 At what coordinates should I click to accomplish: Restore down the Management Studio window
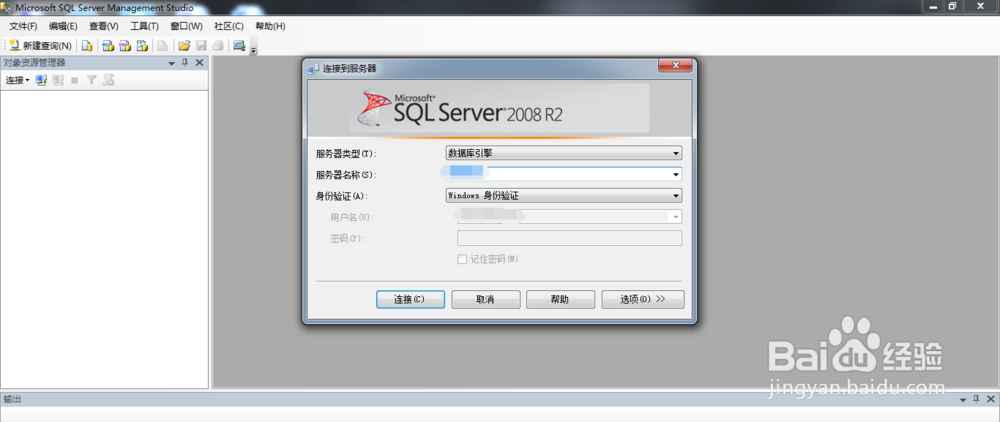953,6
